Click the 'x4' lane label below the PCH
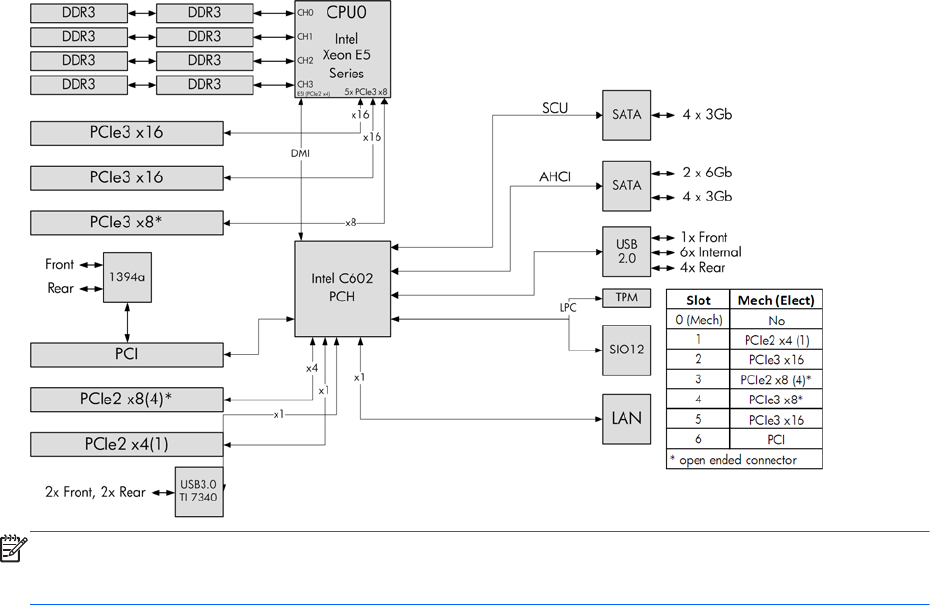The height and width of the screenshot is (605, 930). (312, 368)
